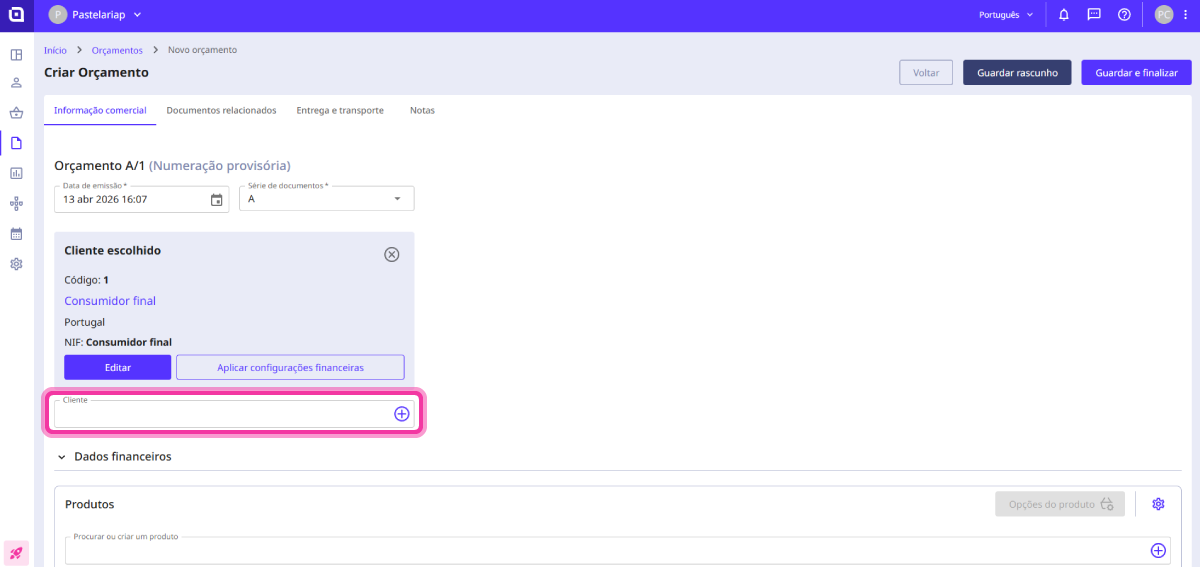Switch to Entrega e transporte tab
The image size is (1200, 567).
tap(340, 111)
